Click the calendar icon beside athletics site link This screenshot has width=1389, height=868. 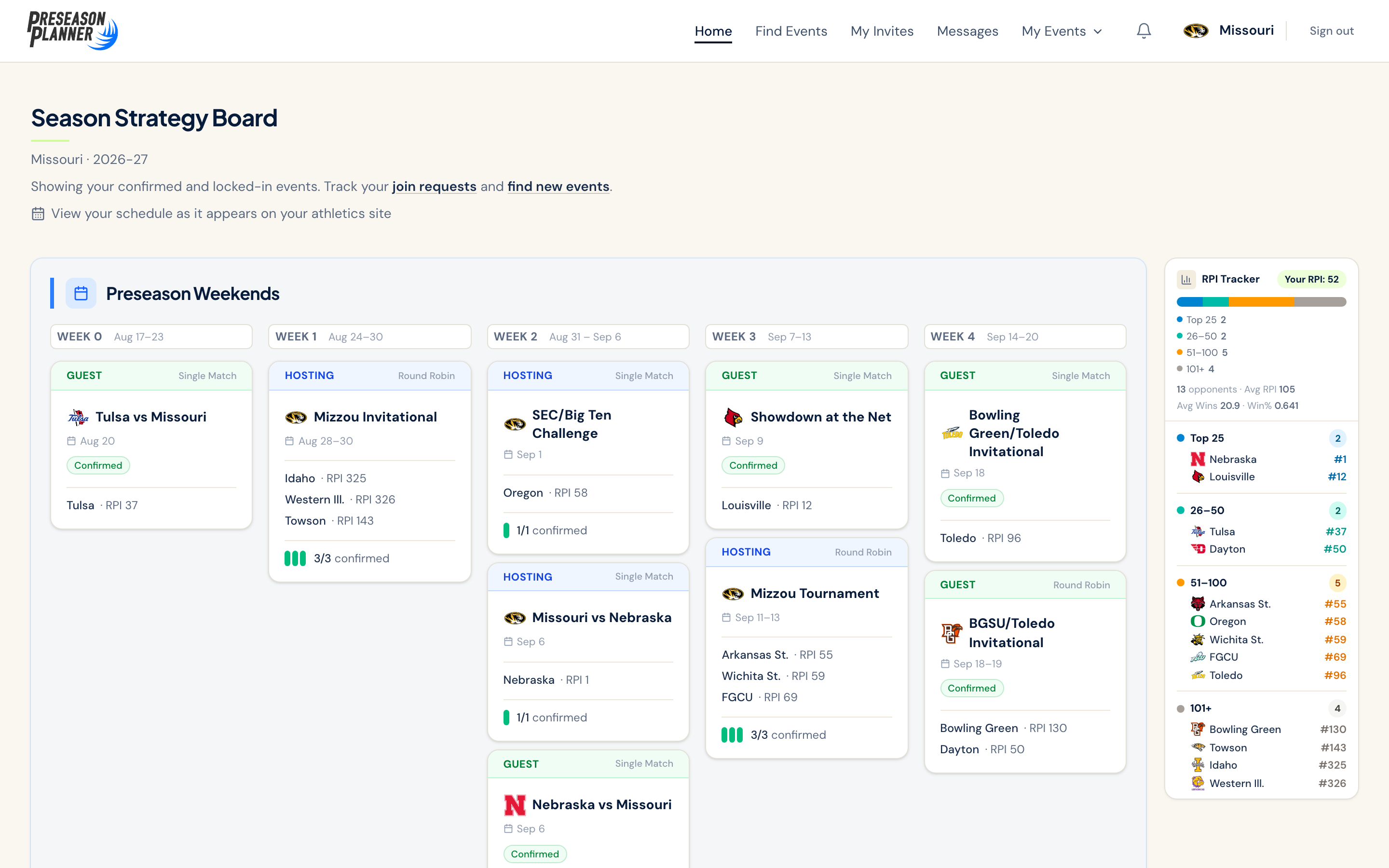(x=38, y=214)
